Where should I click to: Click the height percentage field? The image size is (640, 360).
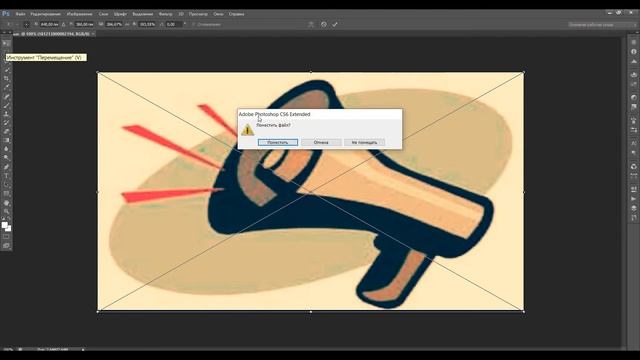147,24
